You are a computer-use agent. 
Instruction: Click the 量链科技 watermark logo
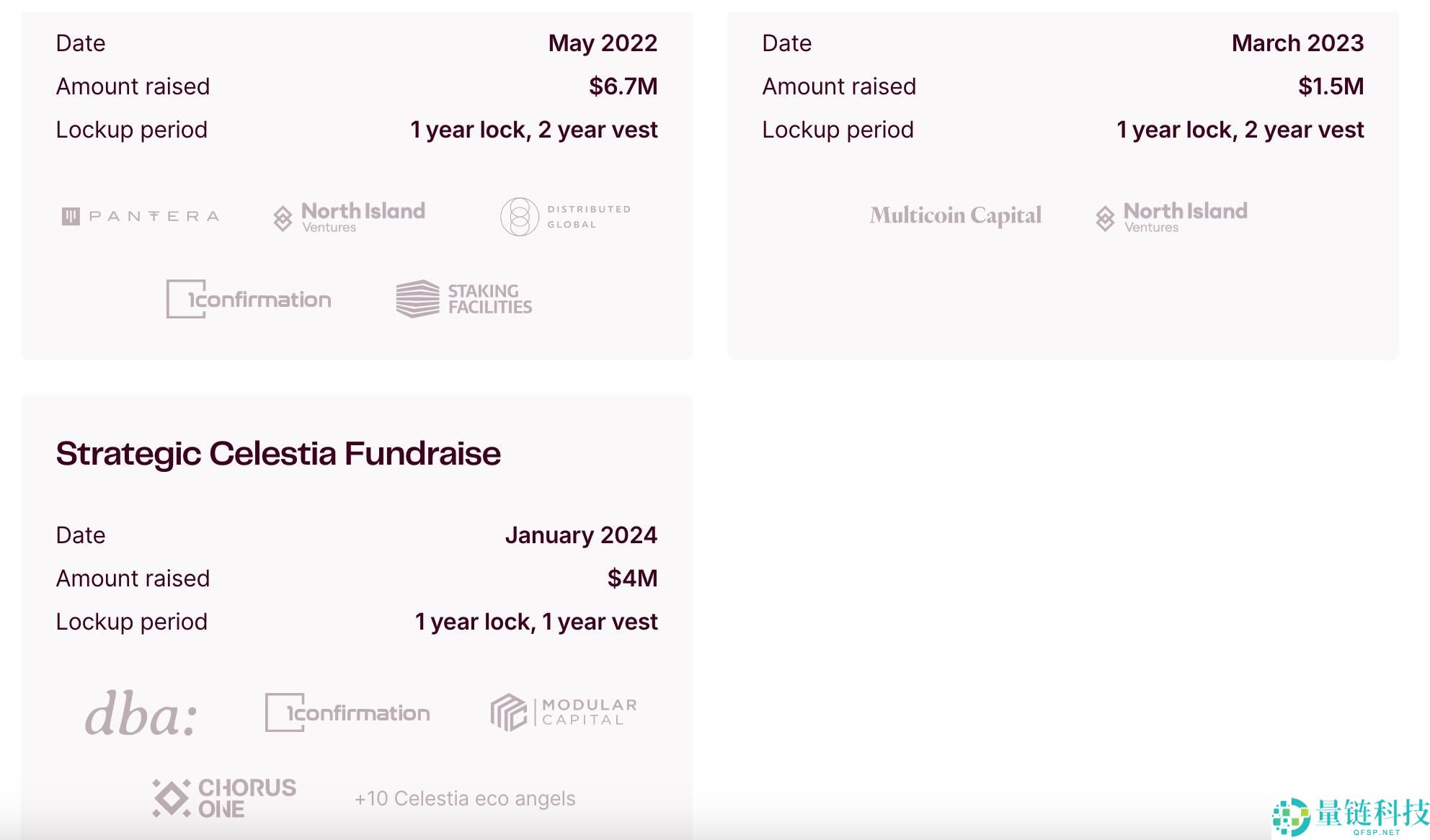click(1351, 816)
